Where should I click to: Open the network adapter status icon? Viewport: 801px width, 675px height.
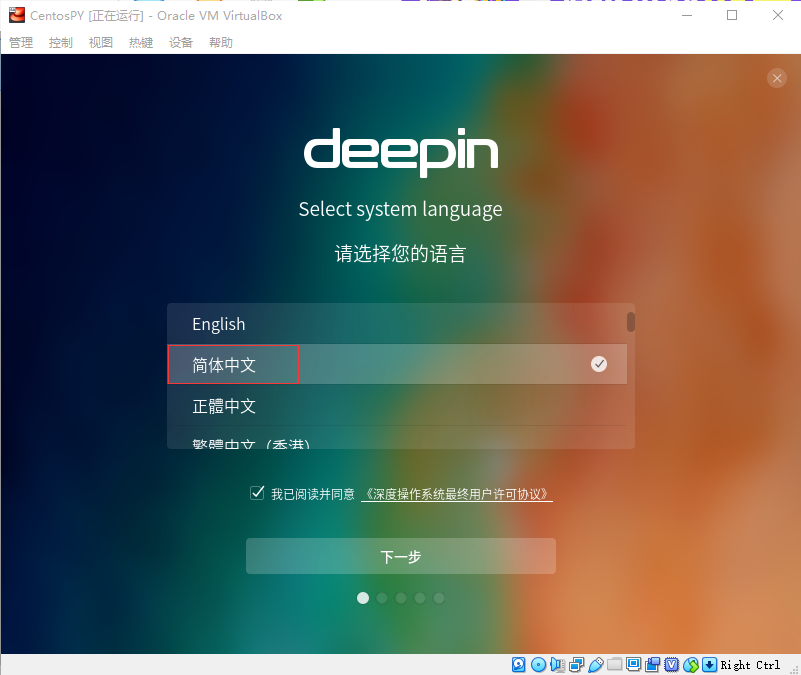[577, 664]
